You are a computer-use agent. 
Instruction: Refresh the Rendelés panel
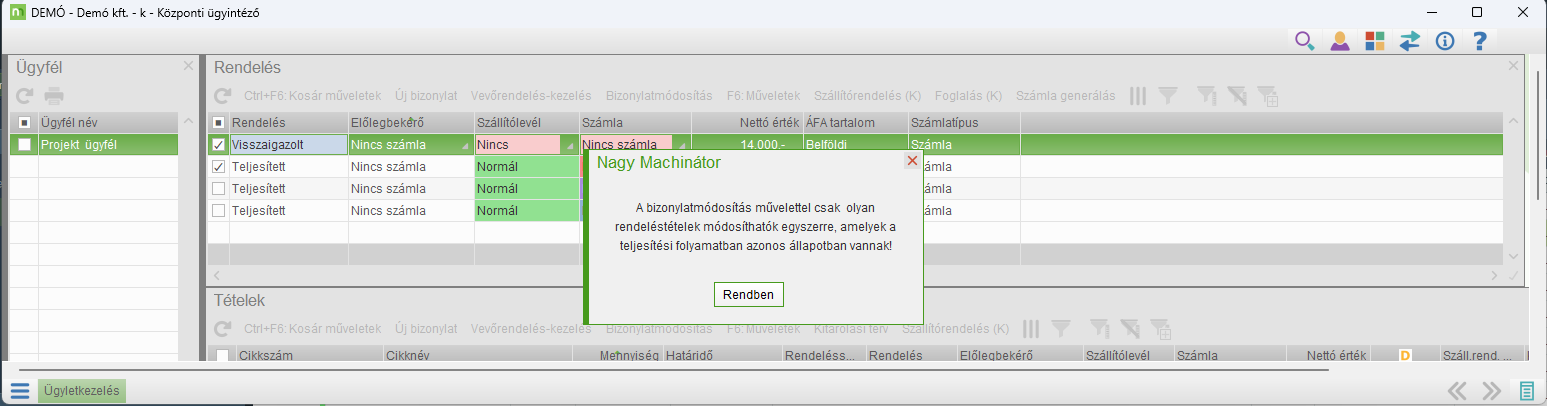223,96
